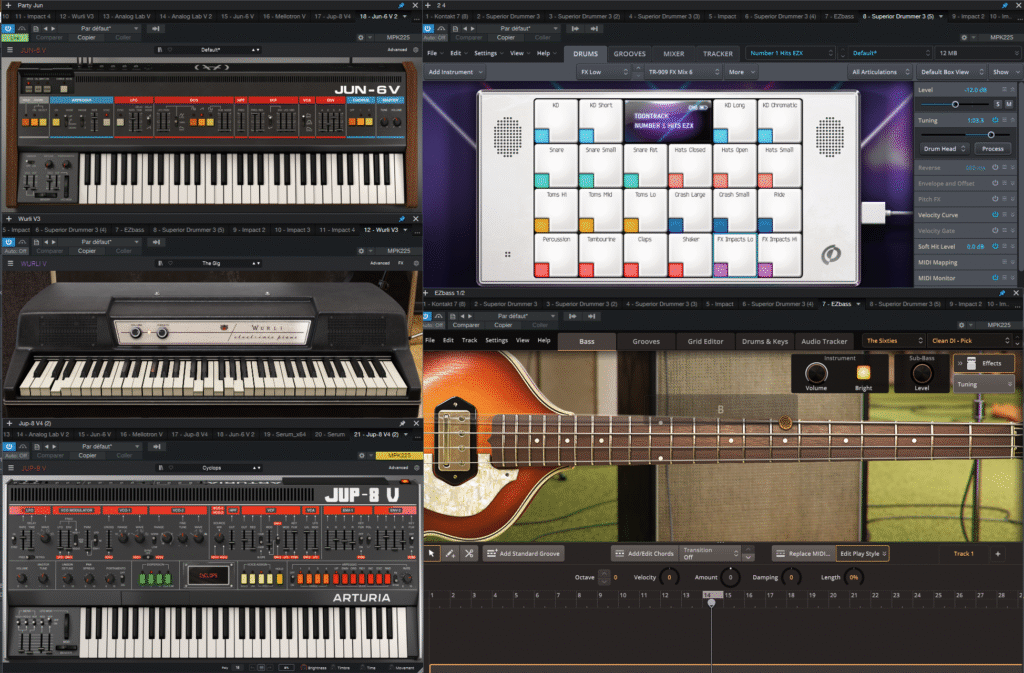1024x673 pixels.
Task: Open The Sixties library dropdown in EZbass
Action: tap(893, 341)
